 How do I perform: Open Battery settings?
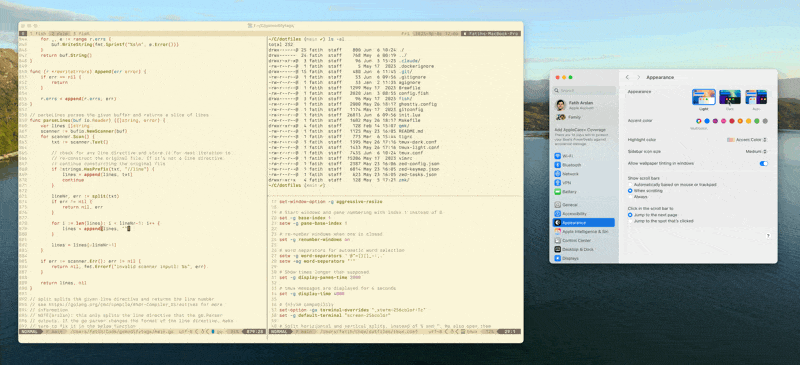coord(584,191)
